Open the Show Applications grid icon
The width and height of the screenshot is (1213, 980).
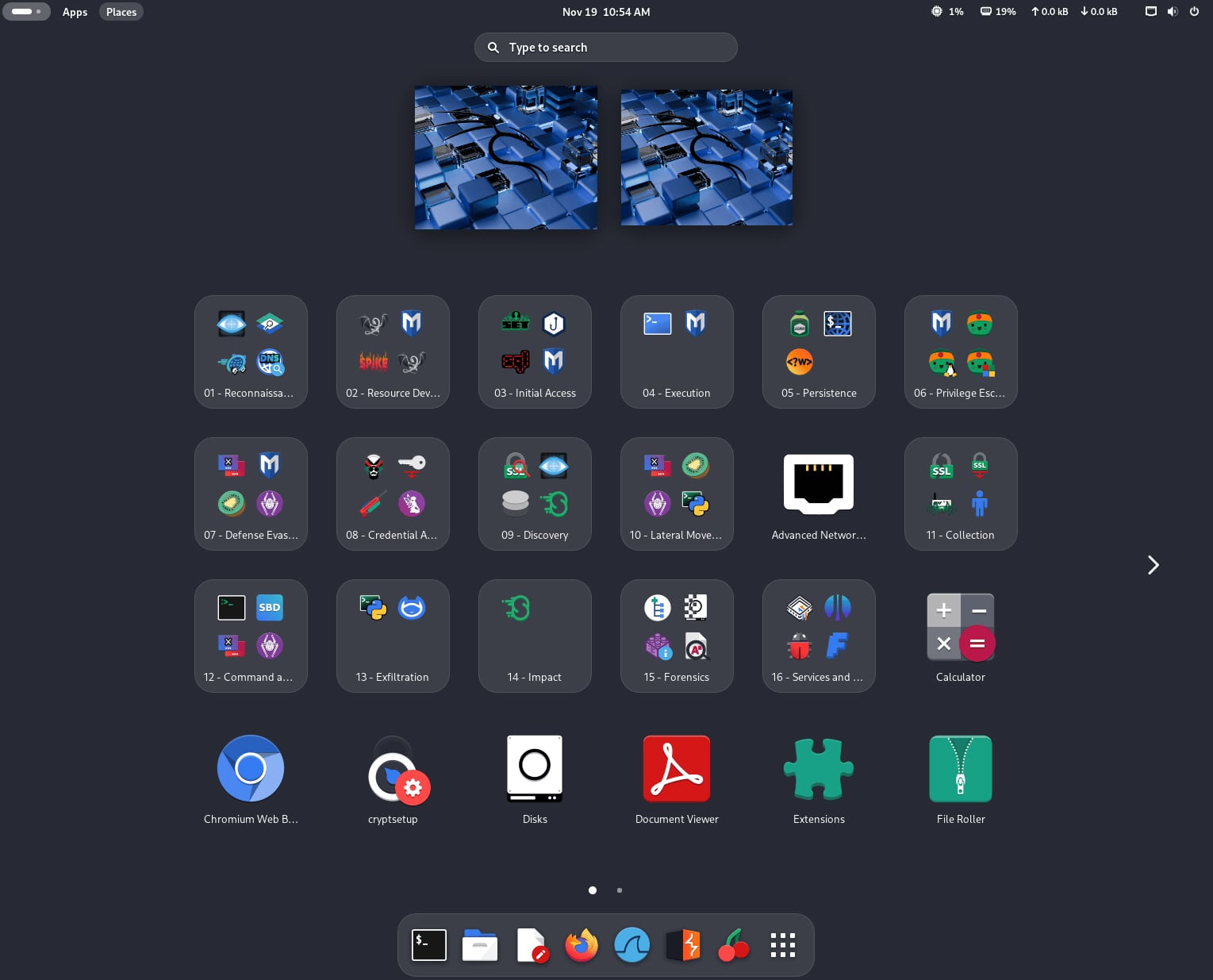[782, 945]
